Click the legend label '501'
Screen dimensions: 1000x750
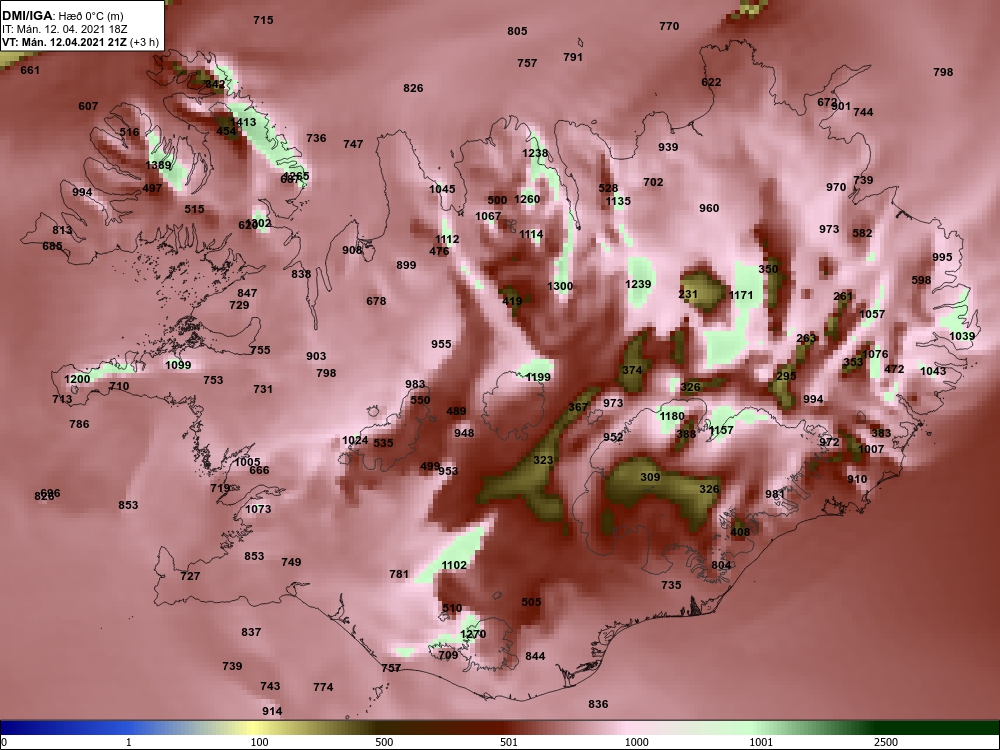point(509,742)
